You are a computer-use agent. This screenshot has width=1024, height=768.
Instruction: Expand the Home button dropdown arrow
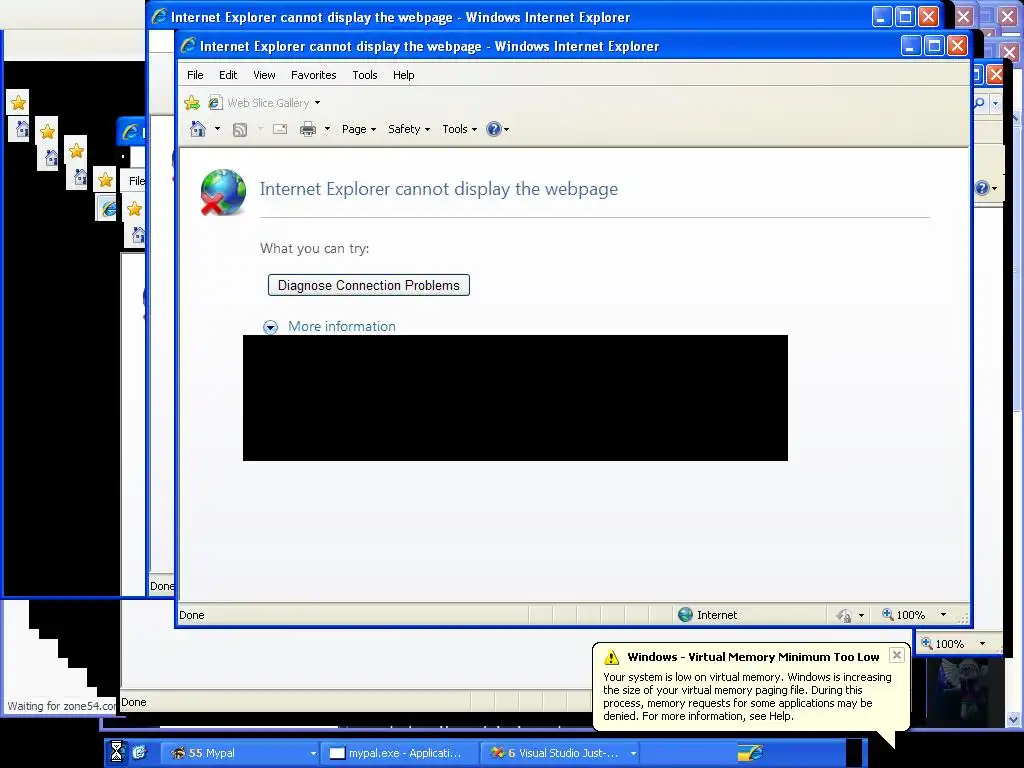tap(217, 129)
